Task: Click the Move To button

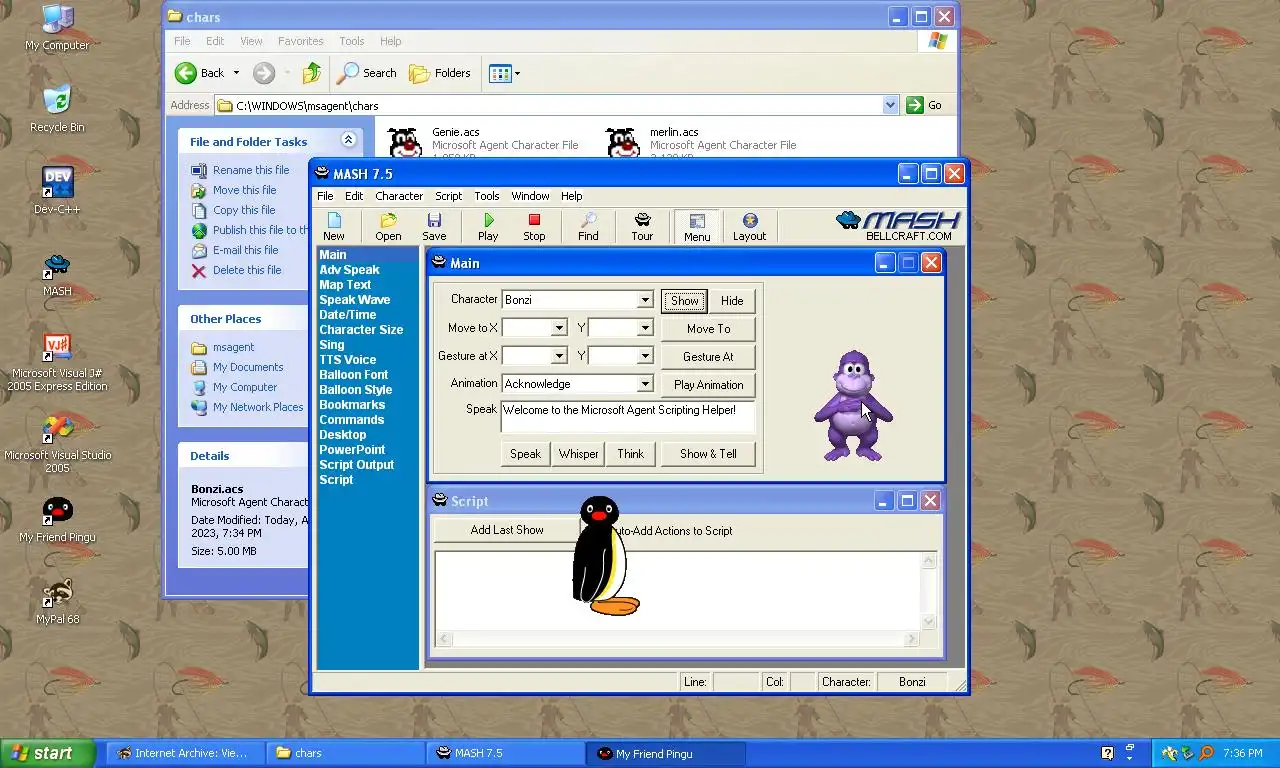Action: (708, 329)
